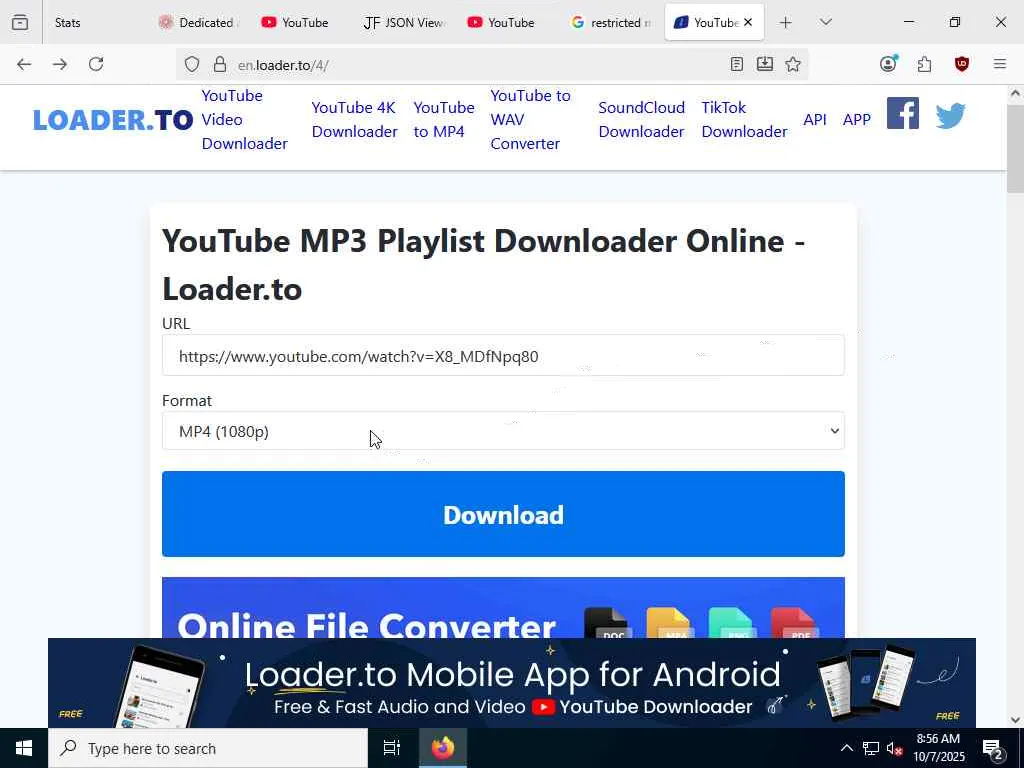The image size is (1024, 768).
Task: Click the page vertical scrollbar thumb
Action: pyautogui.click(x=1014, y=149)
